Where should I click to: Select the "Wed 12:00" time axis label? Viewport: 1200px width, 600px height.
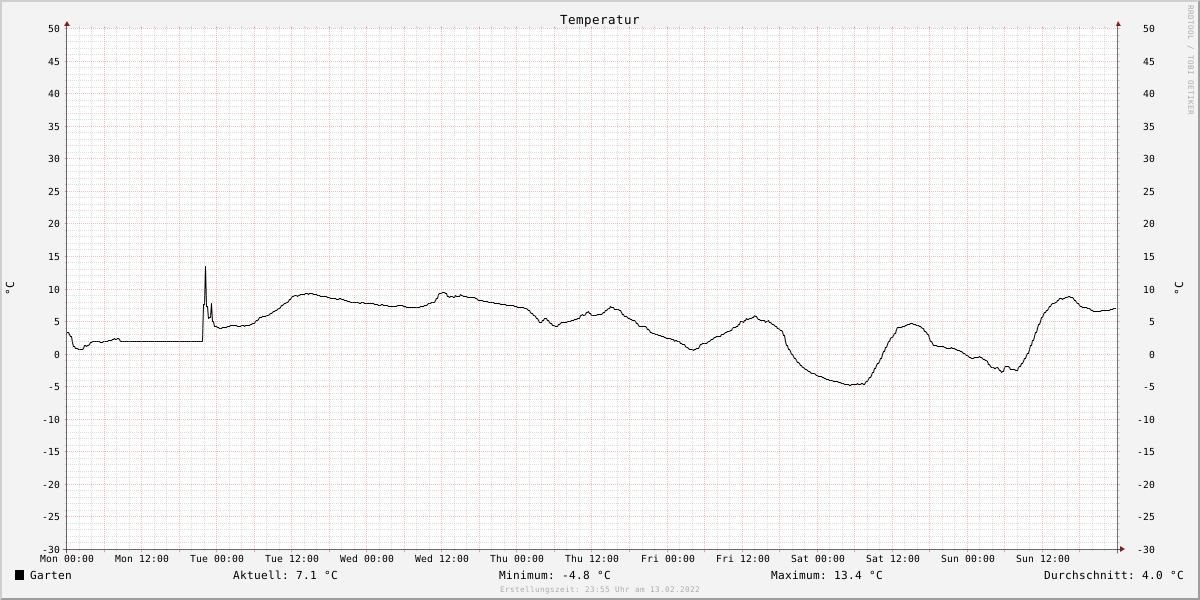coord(442,559)
